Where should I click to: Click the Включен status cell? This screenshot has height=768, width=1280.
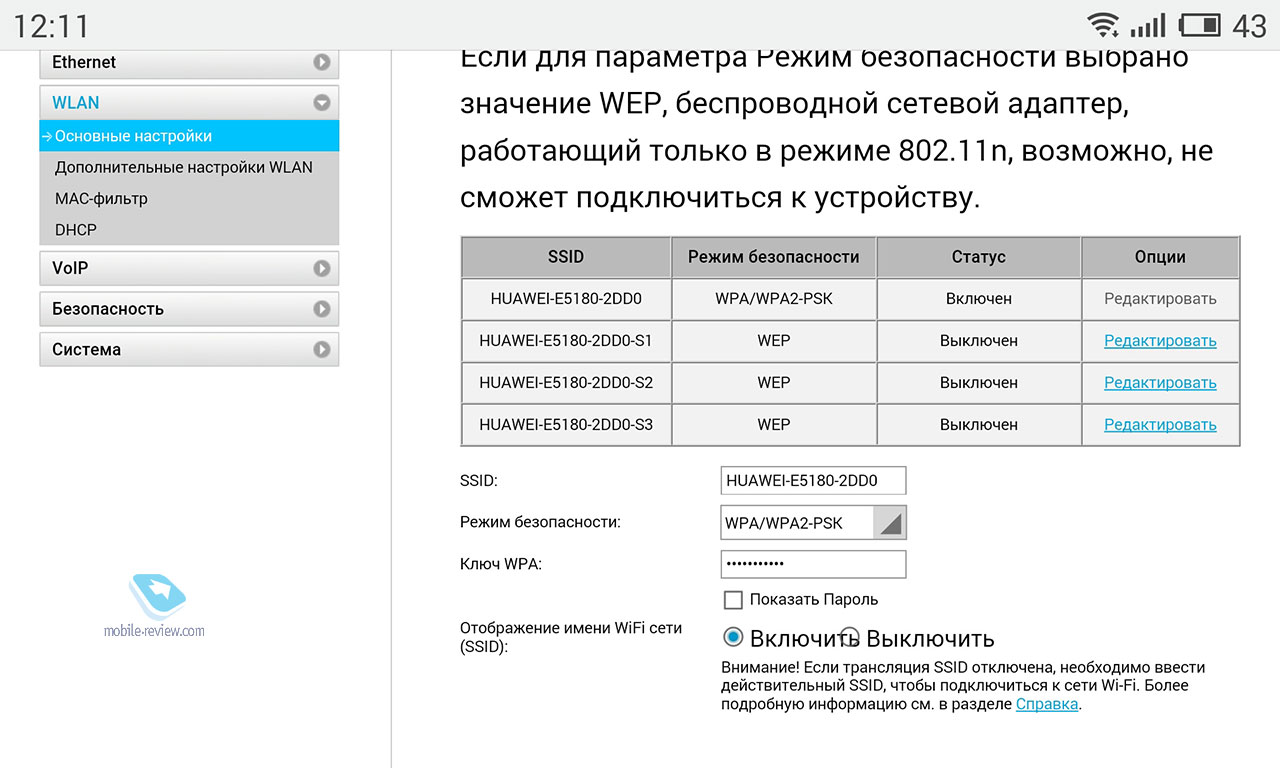click(979, 299)
